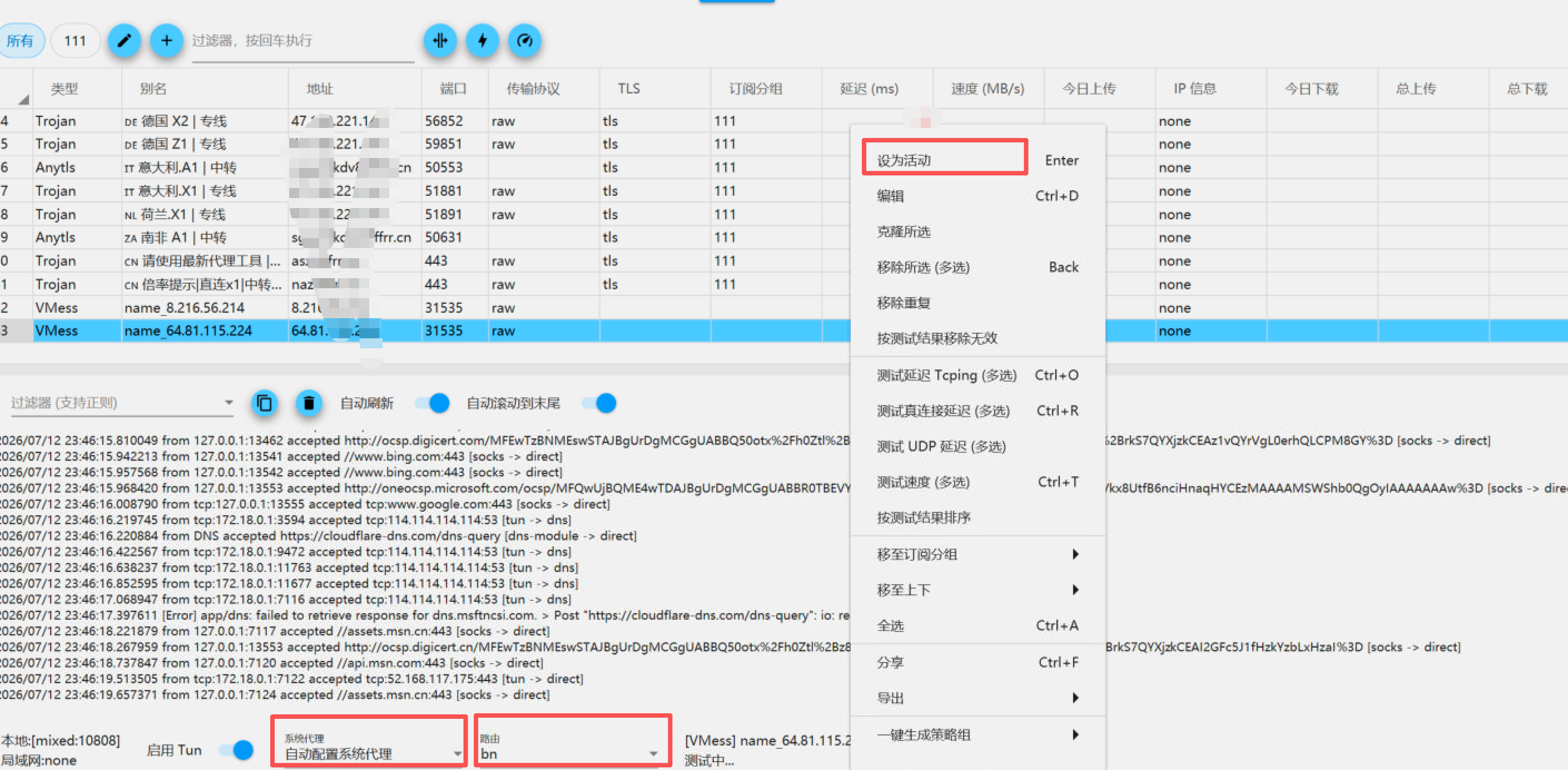Click the 地址 column header
This screenshot has width=1568, height=770.
tap(355, 89)
